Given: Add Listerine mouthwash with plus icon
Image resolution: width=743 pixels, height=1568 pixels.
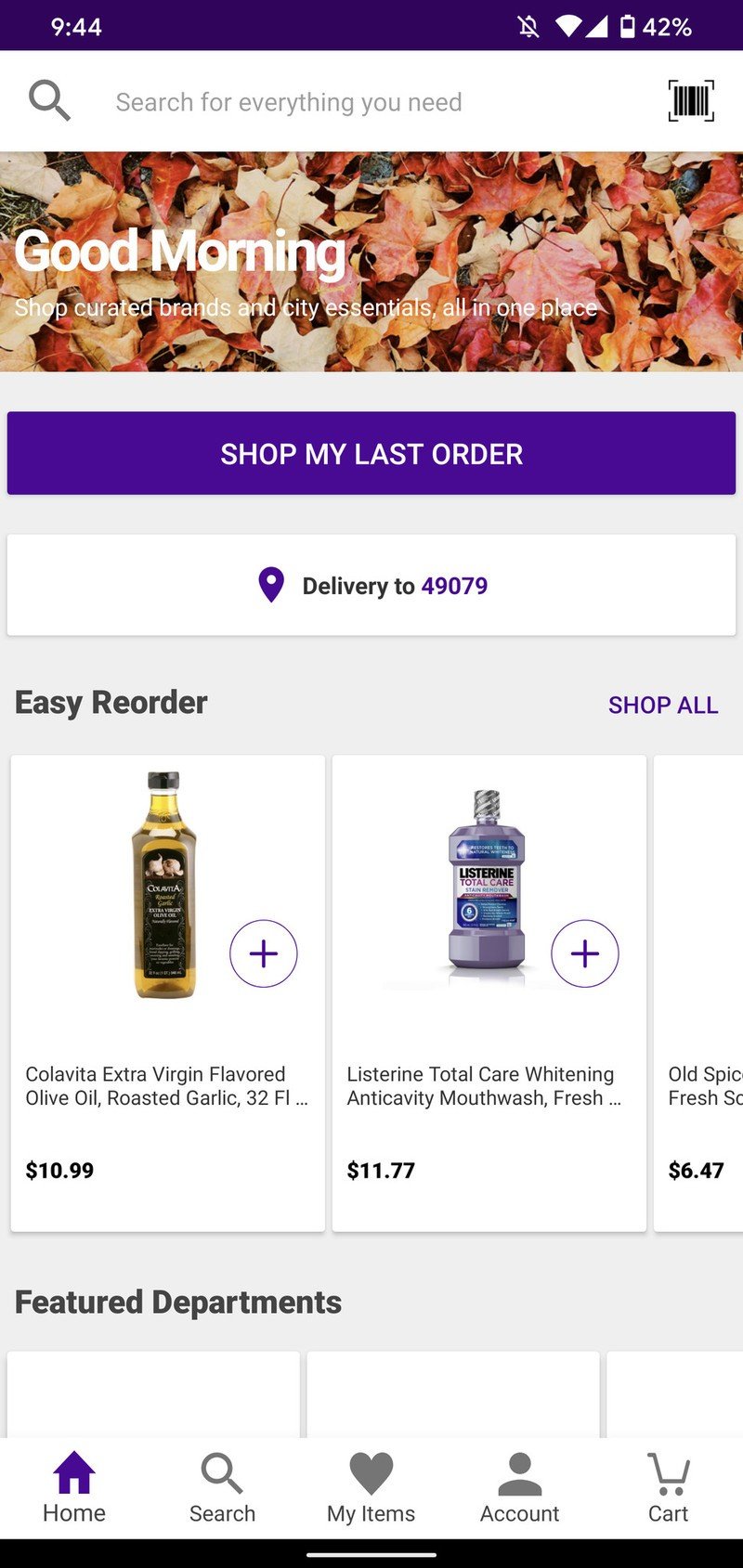Looking at the screenshot, I should tap(585, 953).
